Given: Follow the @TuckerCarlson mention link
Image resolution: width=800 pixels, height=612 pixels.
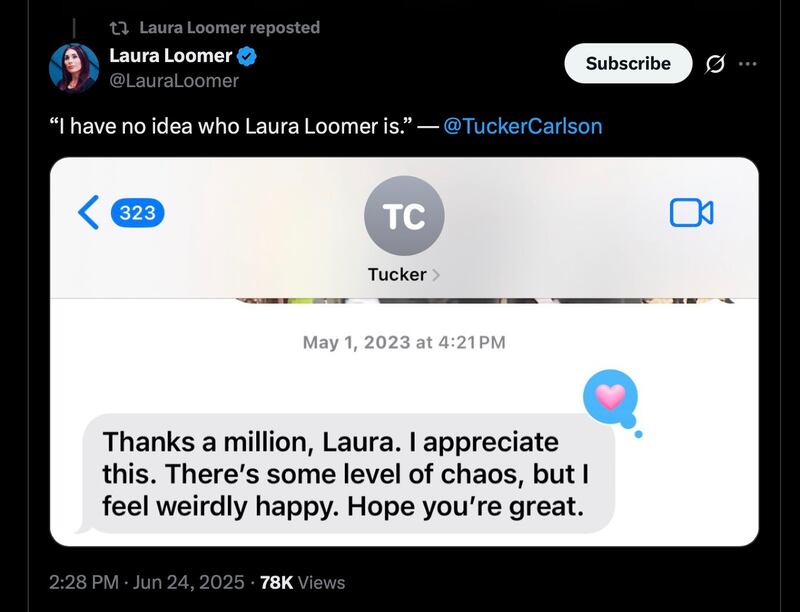Looking at the screenshot, I should (522, 127).
